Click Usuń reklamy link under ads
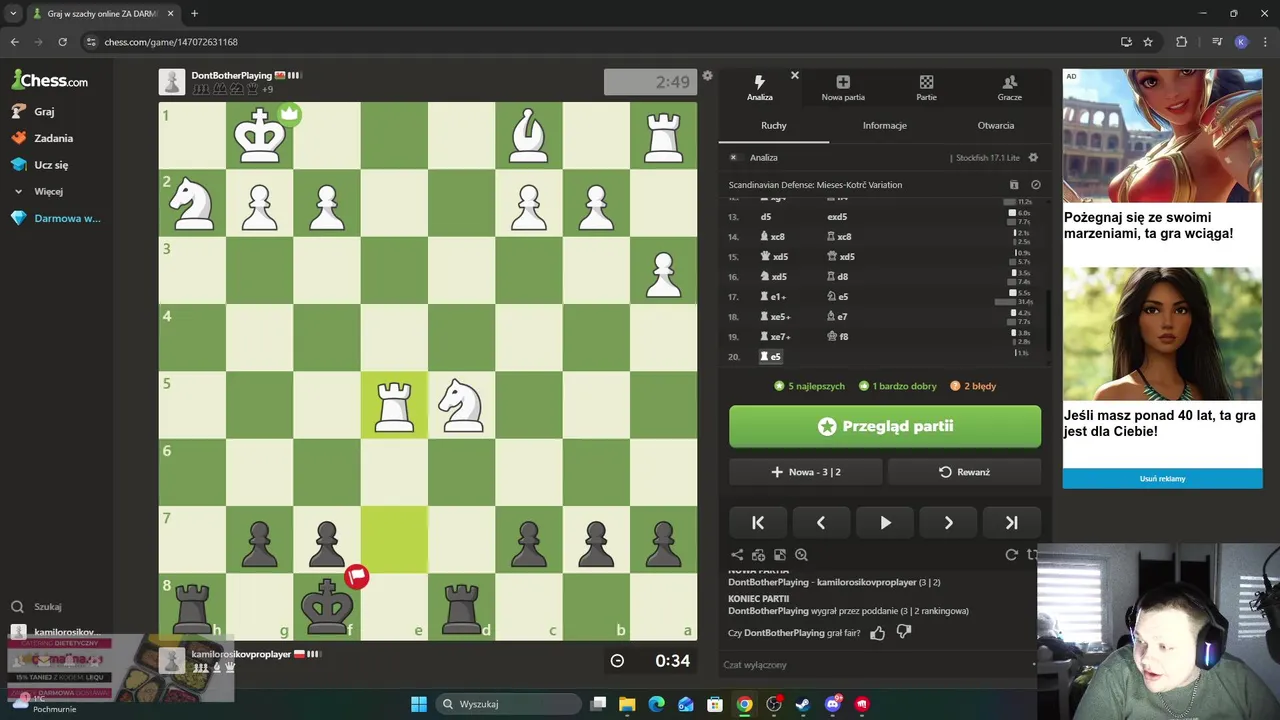This screenshot has width=1280, height=720. pos(1162,479)
